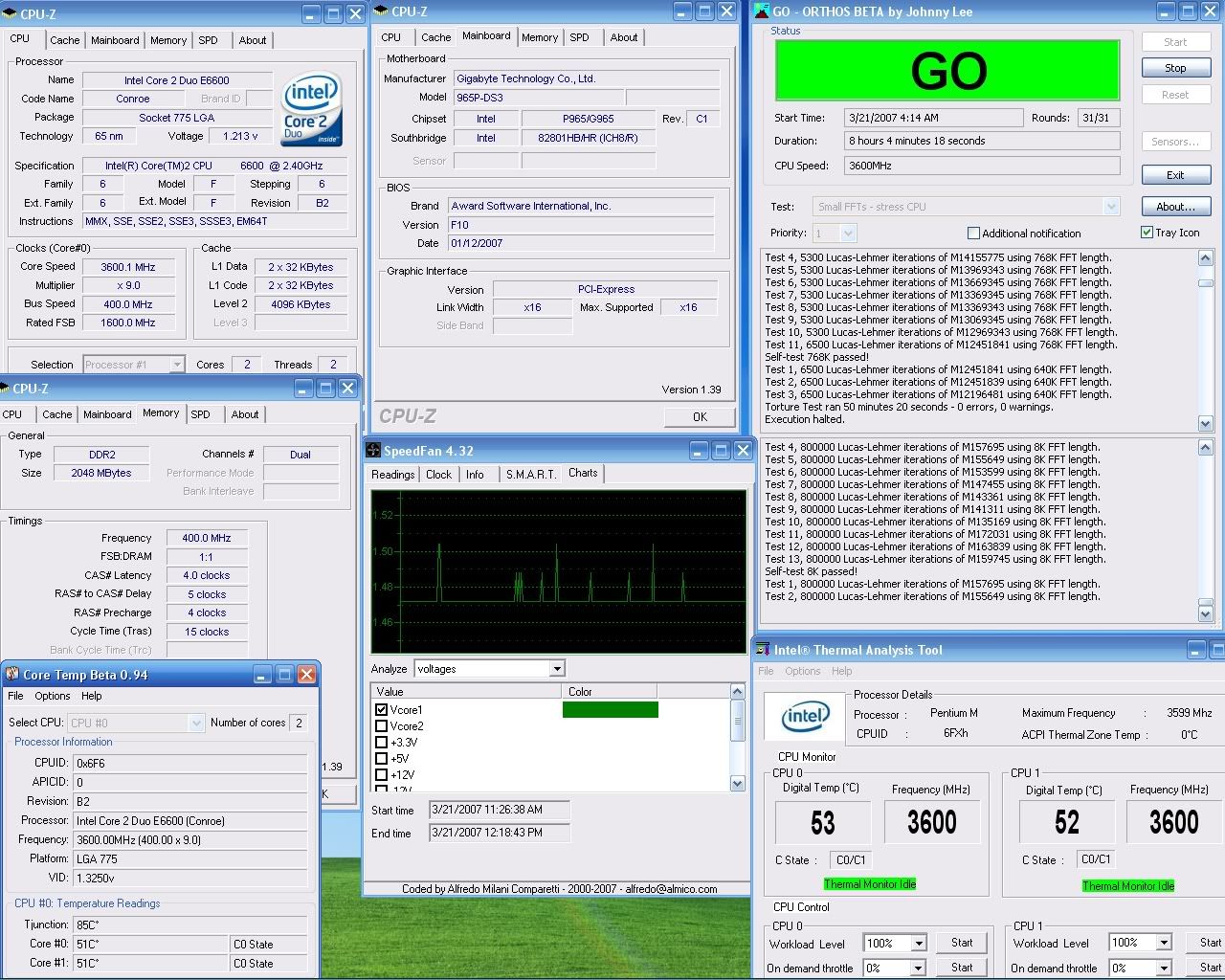The image size is (1225, 980).
Task: Click the lower ORTHOS log scrollbar down arrow
Action: pyautogui.click(x=1206, y=613)
